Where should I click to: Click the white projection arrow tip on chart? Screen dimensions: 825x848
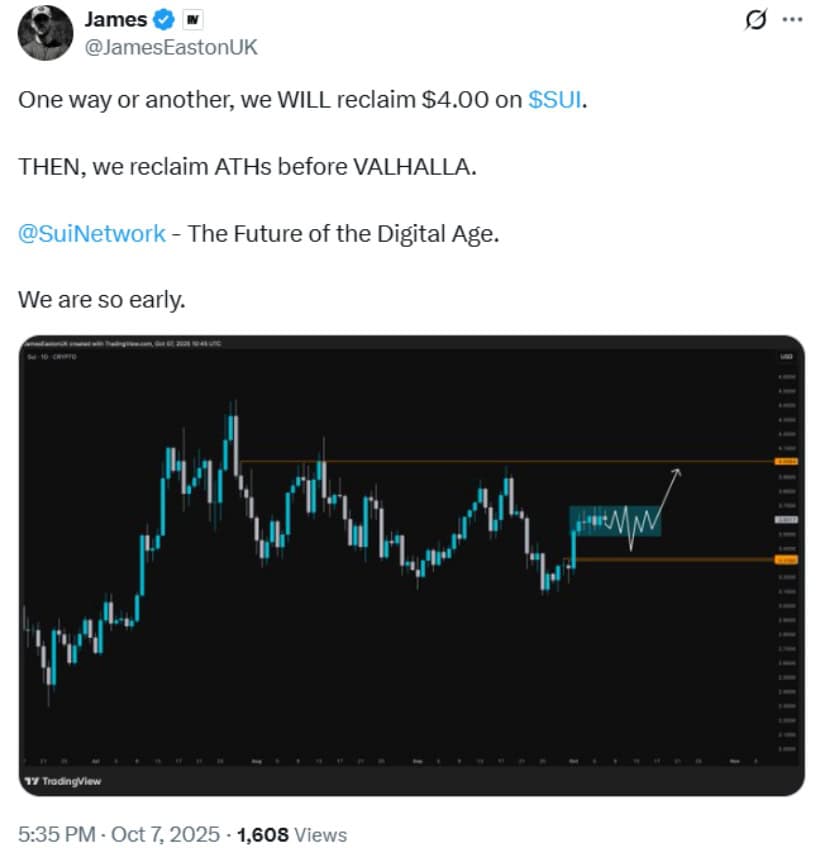point(680,470)
